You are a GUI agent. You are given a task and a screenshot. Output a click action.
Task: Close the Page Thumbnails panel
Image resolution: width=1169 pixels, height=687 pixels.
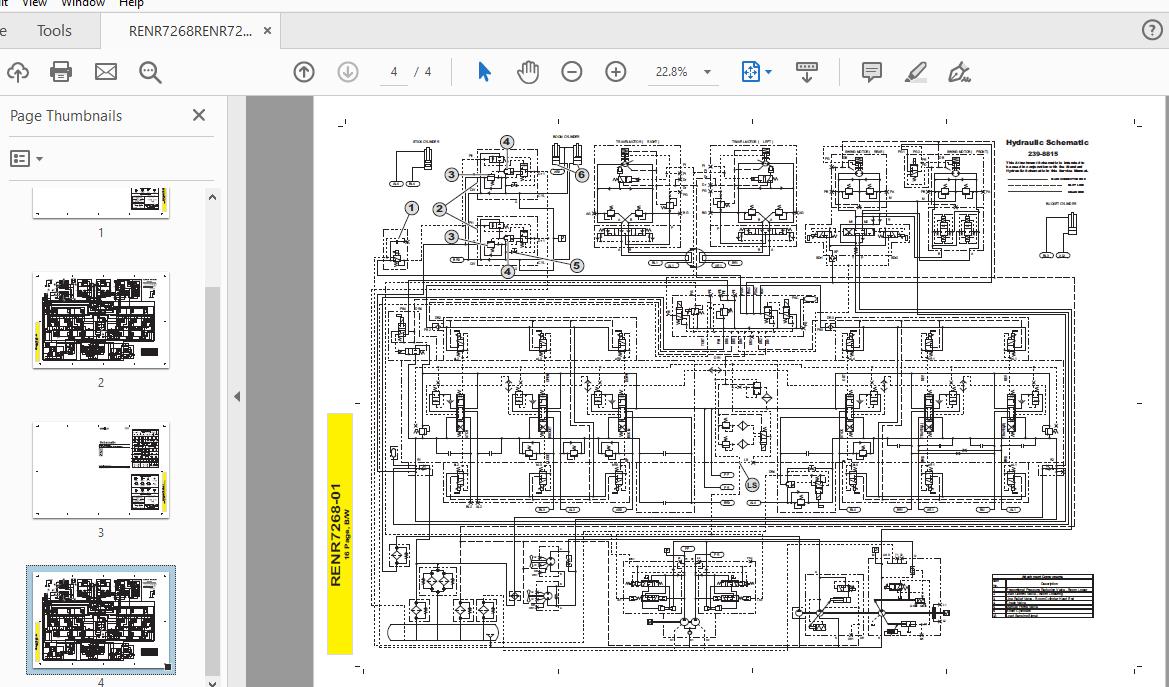click(x=198, y=115)
